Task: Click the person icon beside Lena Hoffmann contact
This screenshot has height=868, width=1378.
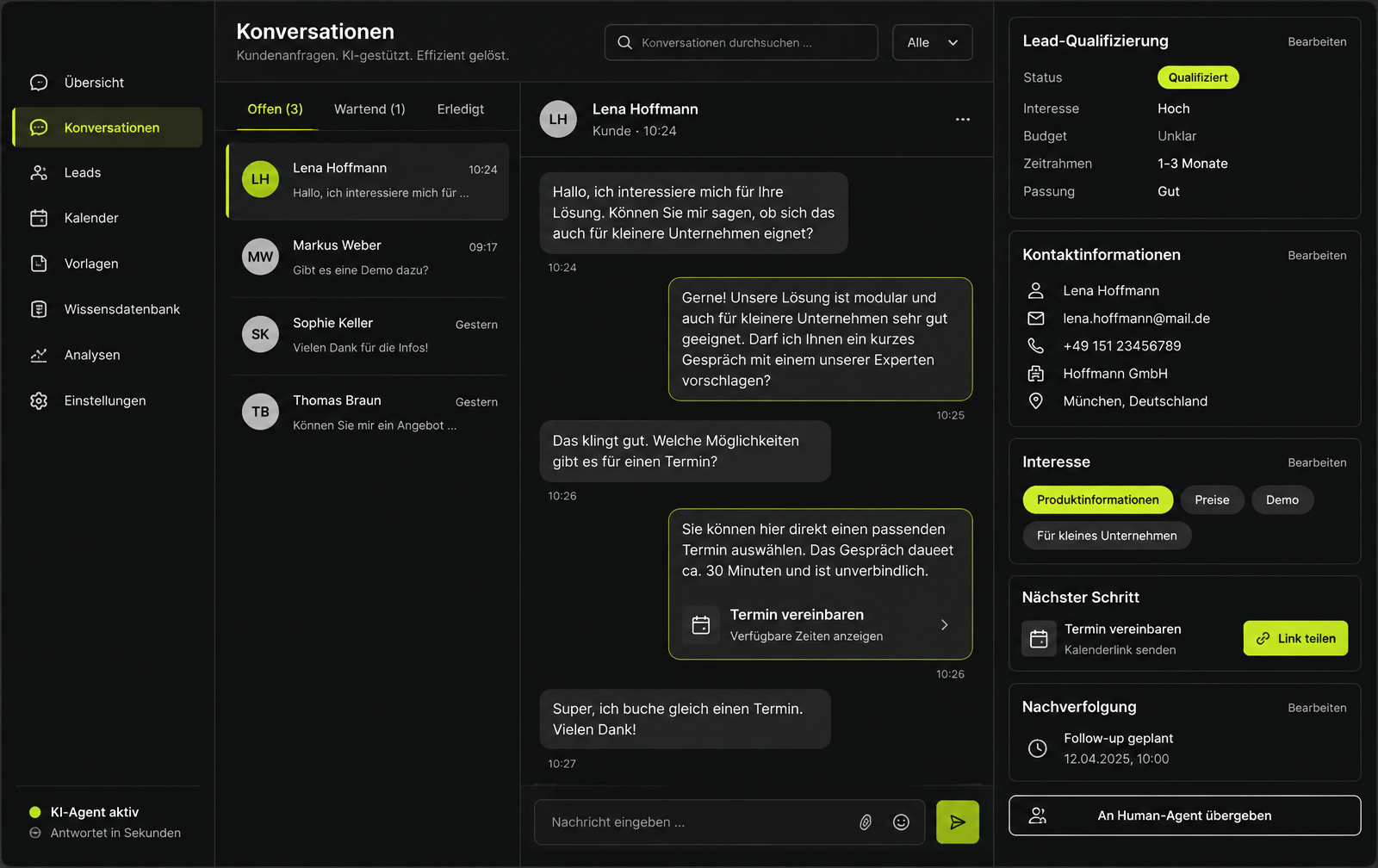Action: tap(1036, 291)
